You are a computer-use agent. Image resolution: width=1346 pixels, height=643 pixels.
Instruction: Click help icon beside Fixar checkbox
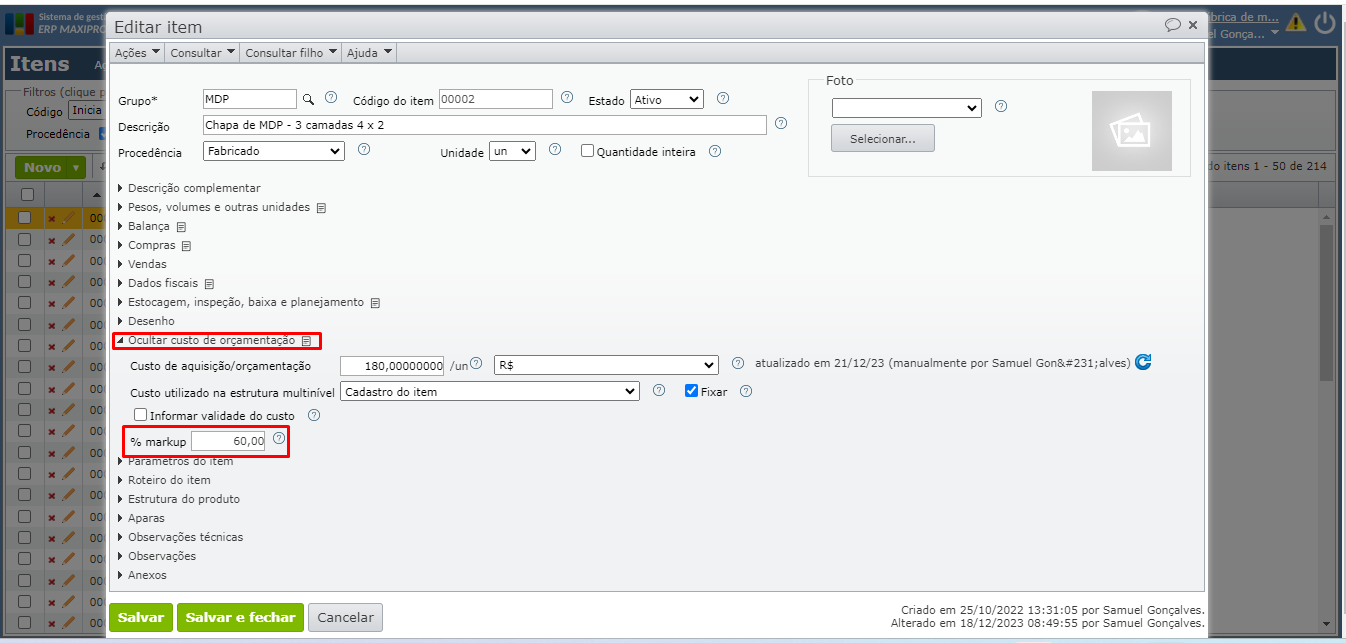(746, 391)
